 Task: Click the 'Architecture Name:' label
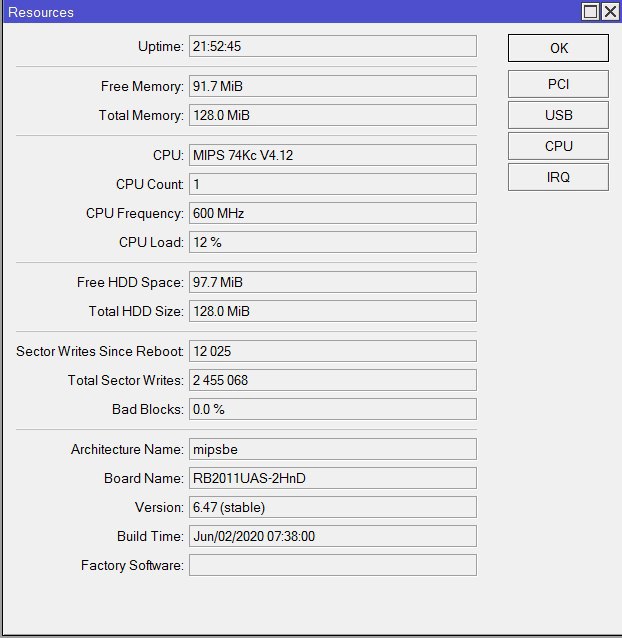coord(127,449)
